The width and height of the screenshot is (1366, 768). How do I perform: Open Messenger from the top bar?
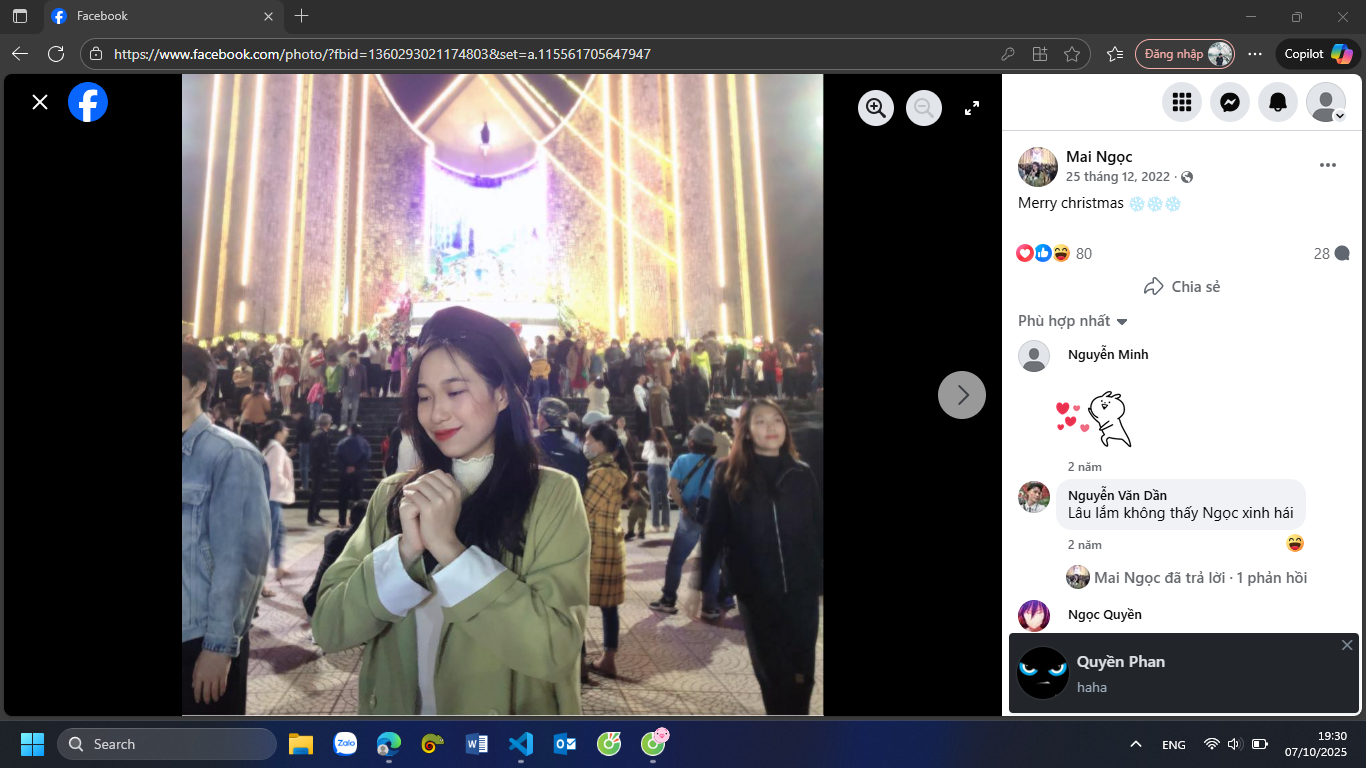point(1230,102)
